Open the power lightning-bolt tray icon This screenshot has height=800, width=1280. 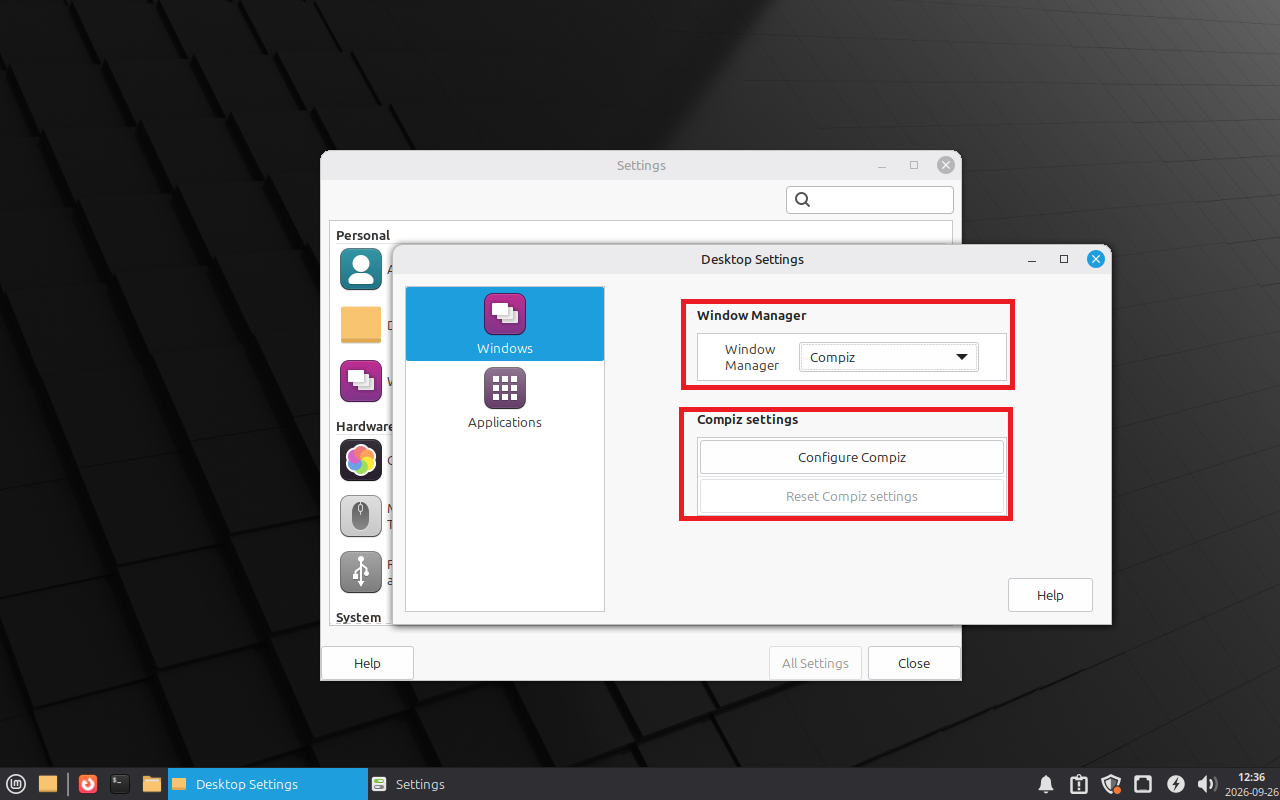(x=1176, y=784)
